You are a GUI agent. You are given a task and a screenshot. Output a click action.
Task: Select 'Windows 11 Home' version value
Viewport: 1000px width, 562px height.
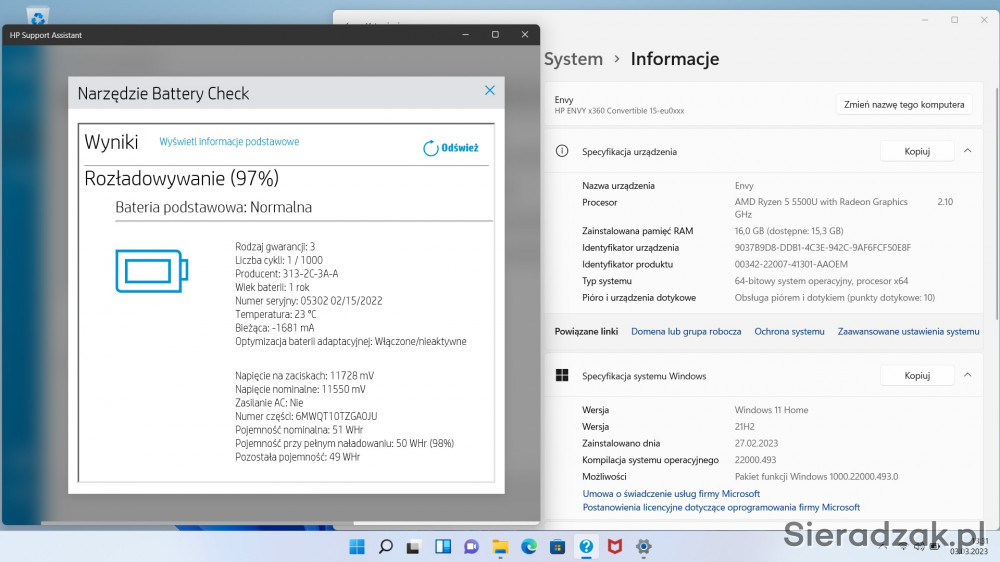tap(771, 410)
